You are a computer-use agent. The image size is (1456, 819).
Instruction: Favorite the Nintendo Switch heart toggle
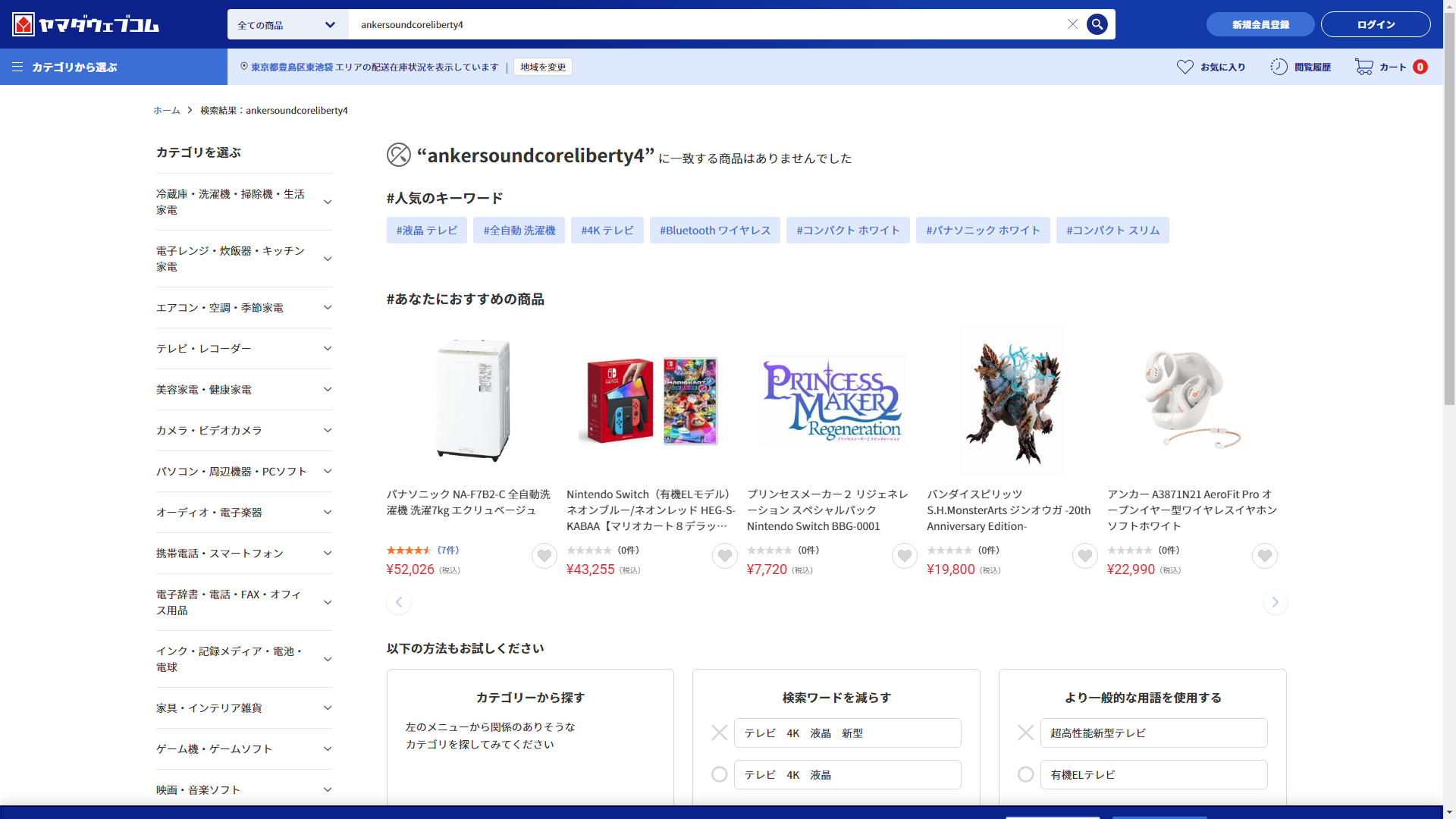pyautogui.click(x=724, y=556)
